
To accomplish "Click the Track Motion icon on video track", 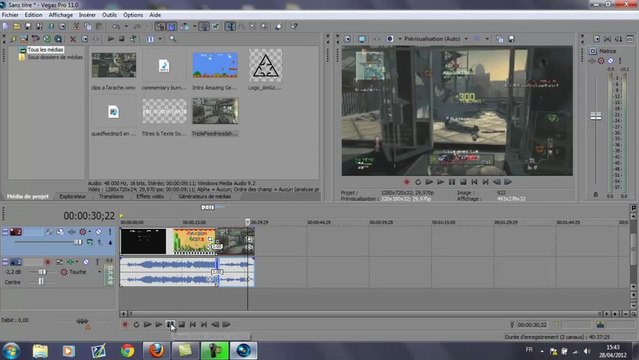I will pyautogui.click(x=60, y=232).
